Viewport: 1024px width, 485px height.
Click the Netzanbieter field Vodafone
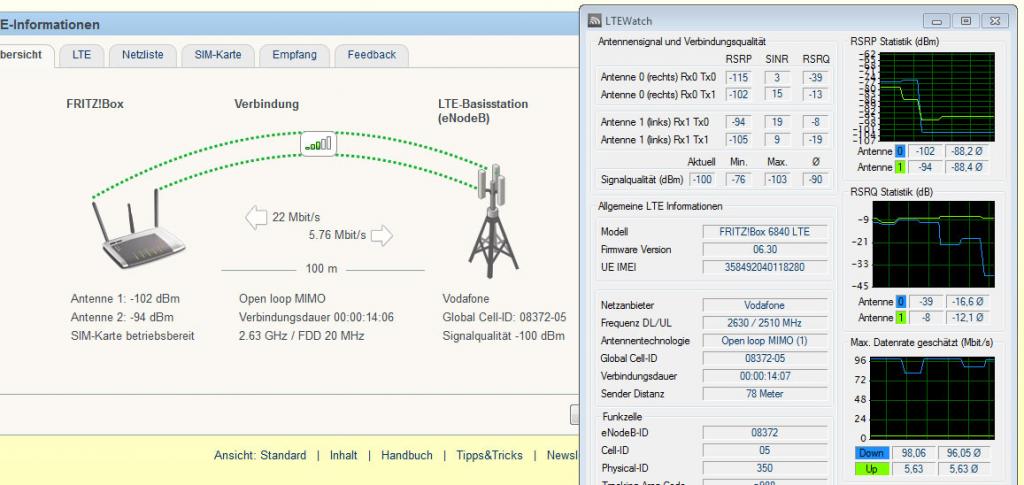tap(765, 305)
